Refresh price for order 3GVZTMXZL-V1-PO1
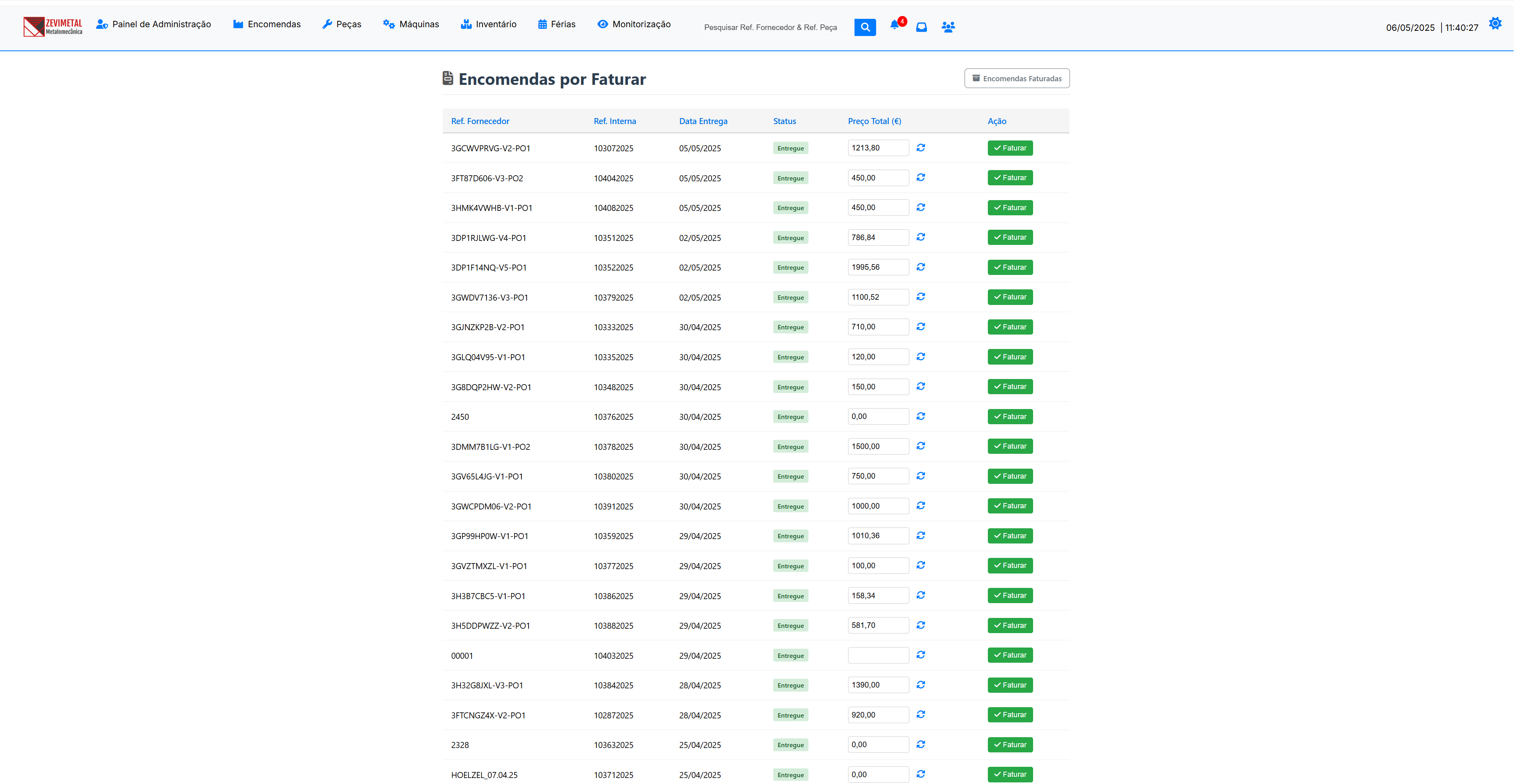The image size is (1514, 784). [921, 565]
